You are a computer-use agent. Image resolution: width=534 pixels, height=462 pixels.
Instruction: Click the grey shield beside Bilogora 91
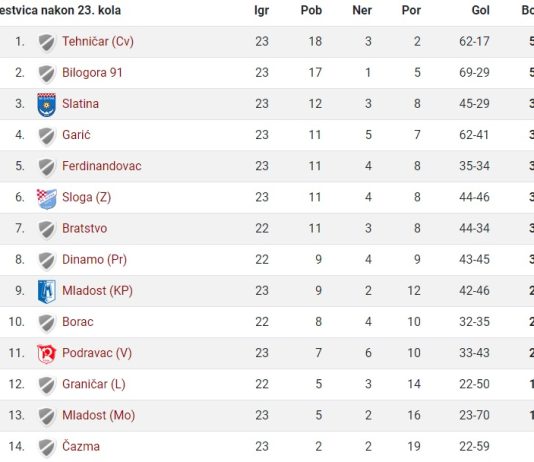click(46, 74)
